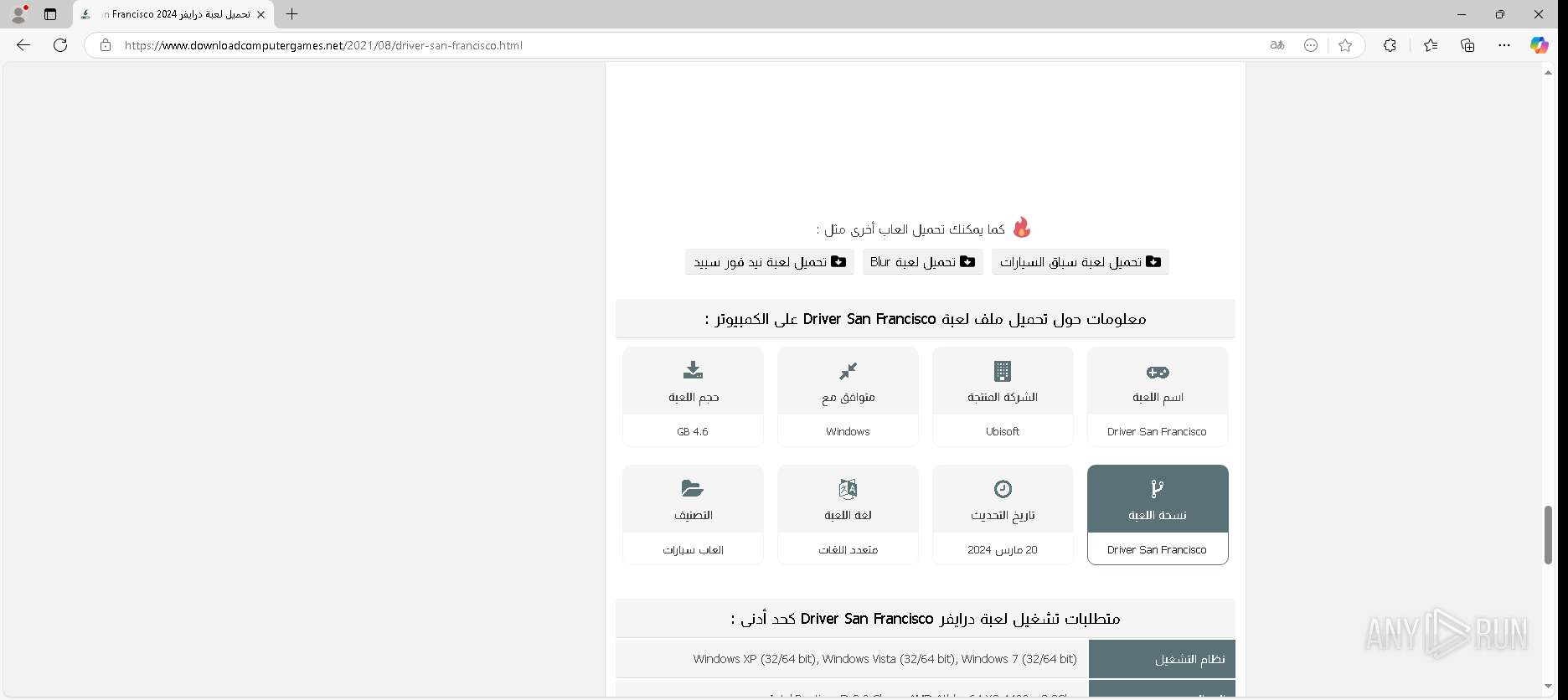The image size is (1568, 700).
Task: Click the compress arrows icon for متوافق مع
Action: pyautogui.click(x=848, y=371)
